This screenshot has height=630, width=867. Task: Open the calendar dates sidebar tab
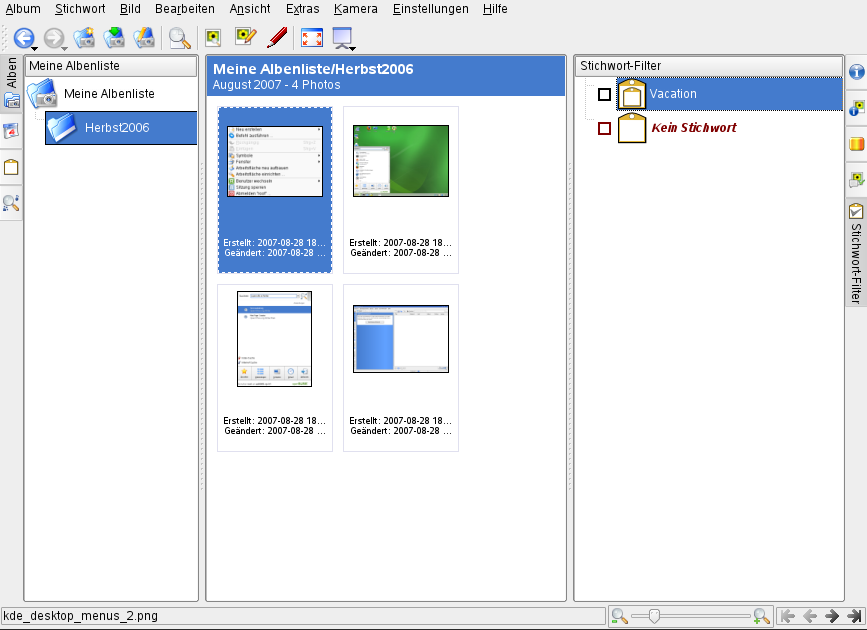(x=11, y=131)
